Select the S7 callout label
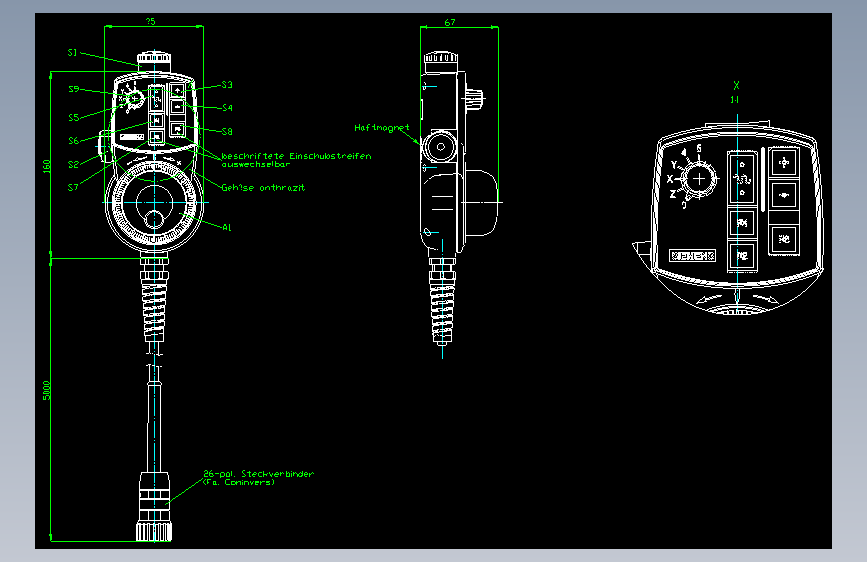The height and width of the screenshot is (562, 867). (73, 188)
